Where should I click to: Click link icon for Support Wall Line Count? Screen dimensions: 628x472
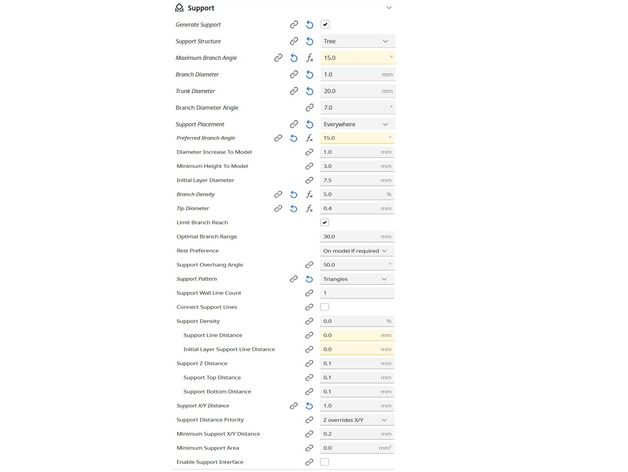[x=310, y=293]
